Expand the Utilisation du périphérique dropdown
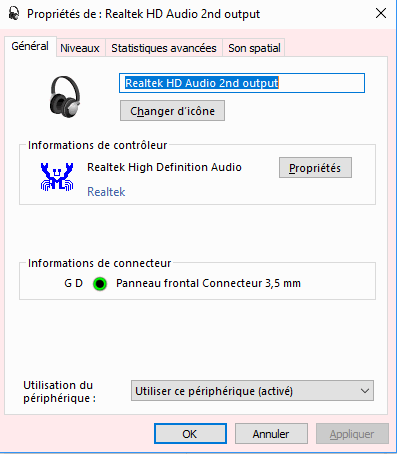This screenshot has height=454, width=397. 252,391
